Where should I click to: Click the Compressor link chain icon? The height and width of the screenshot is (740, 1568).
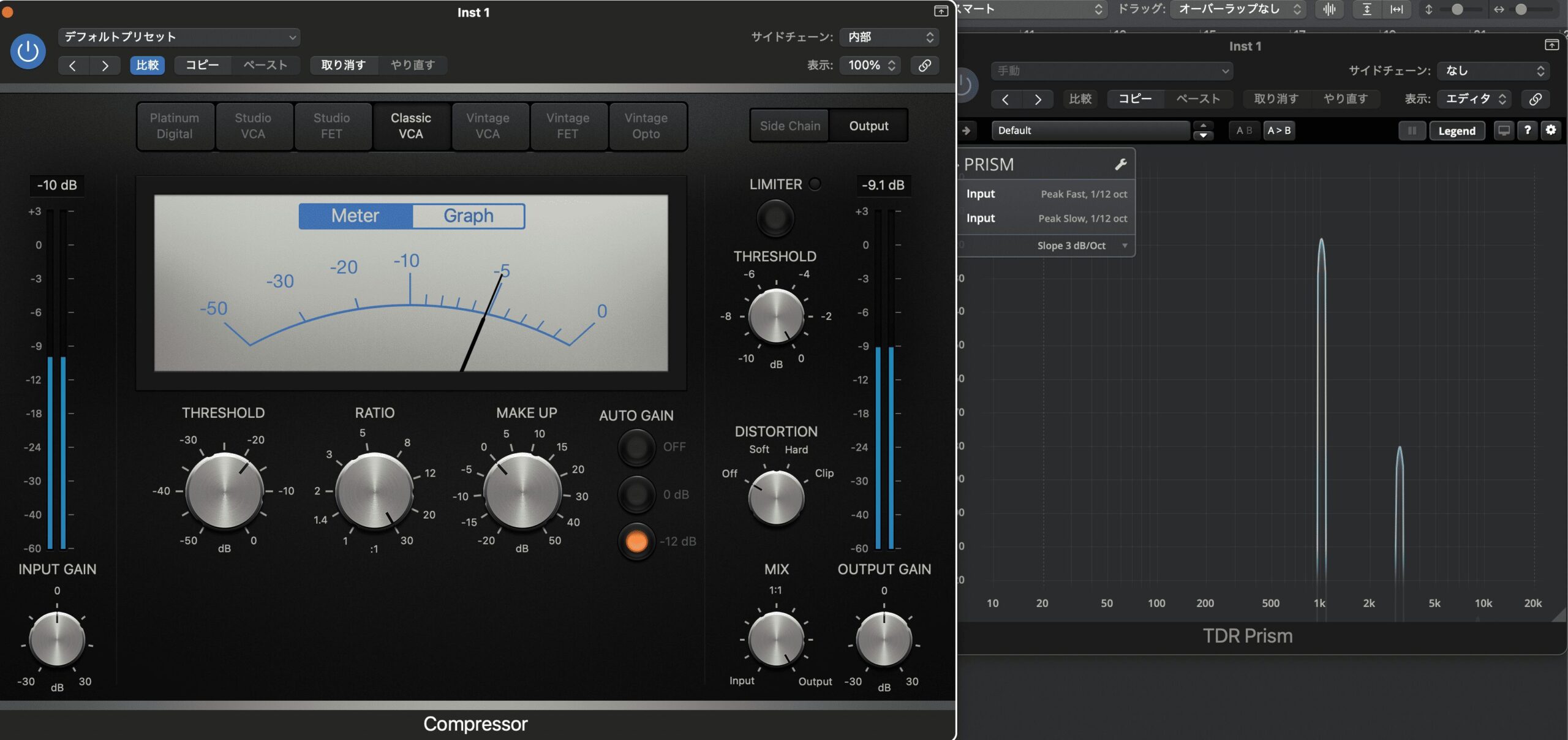[924, 65]
